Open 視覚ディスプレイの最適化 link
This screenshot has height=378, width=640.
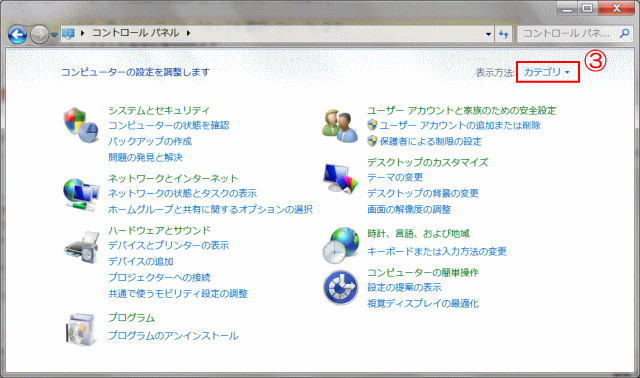click(422, 303)
